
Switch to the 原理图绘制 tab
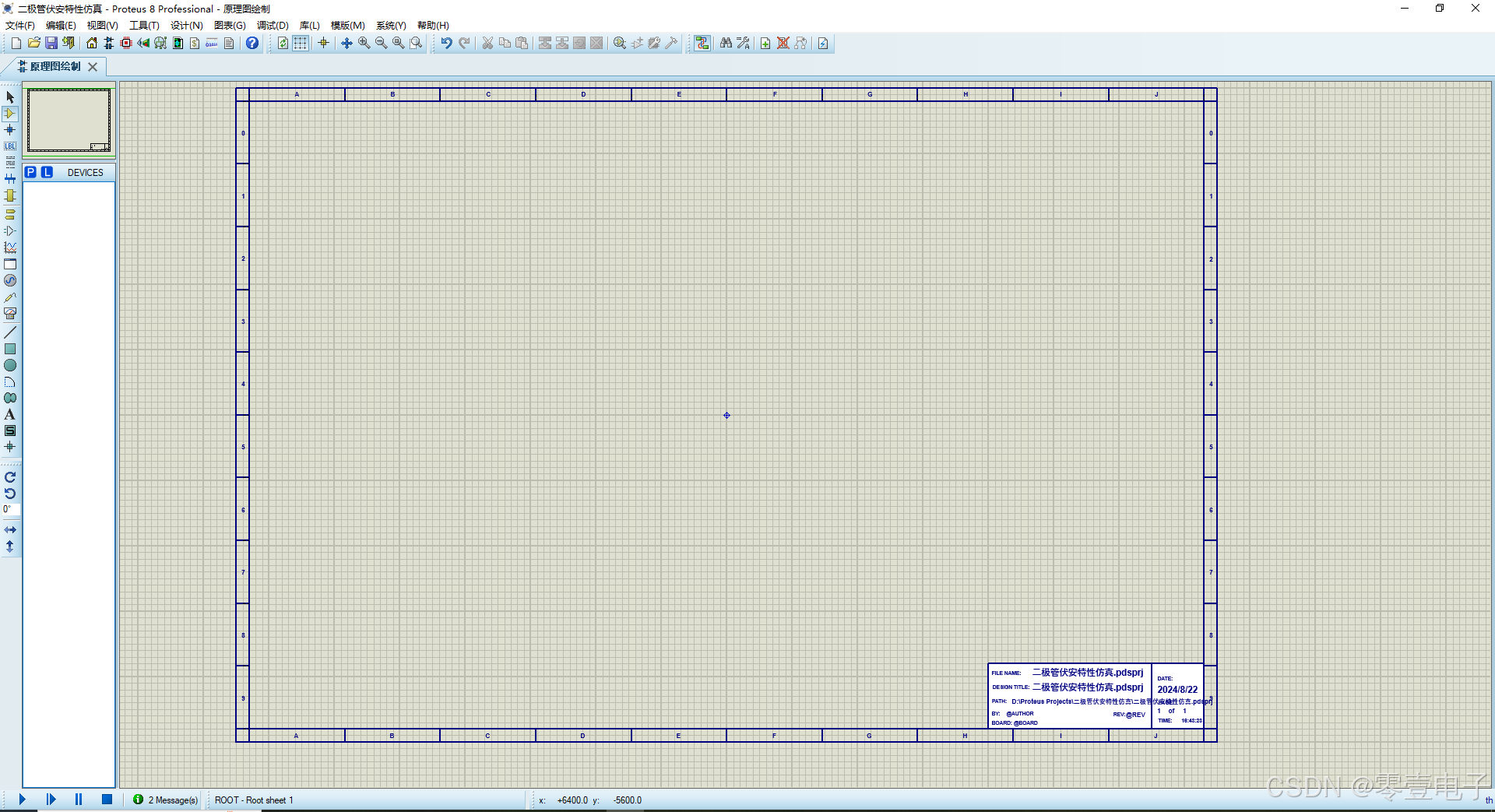(x=55, y=67)
